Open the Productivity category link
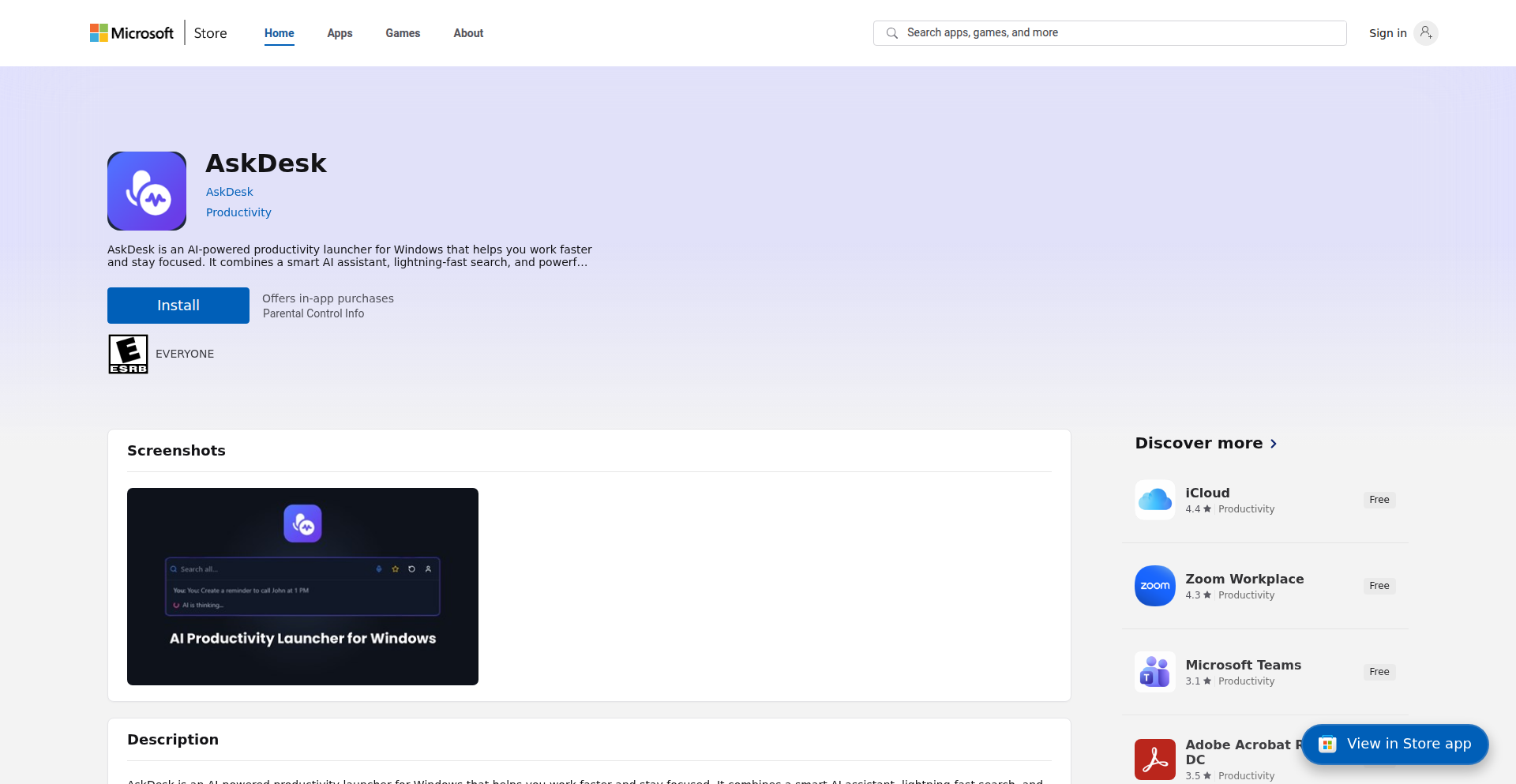This screenshot has width=1516, height=784. 238,212
